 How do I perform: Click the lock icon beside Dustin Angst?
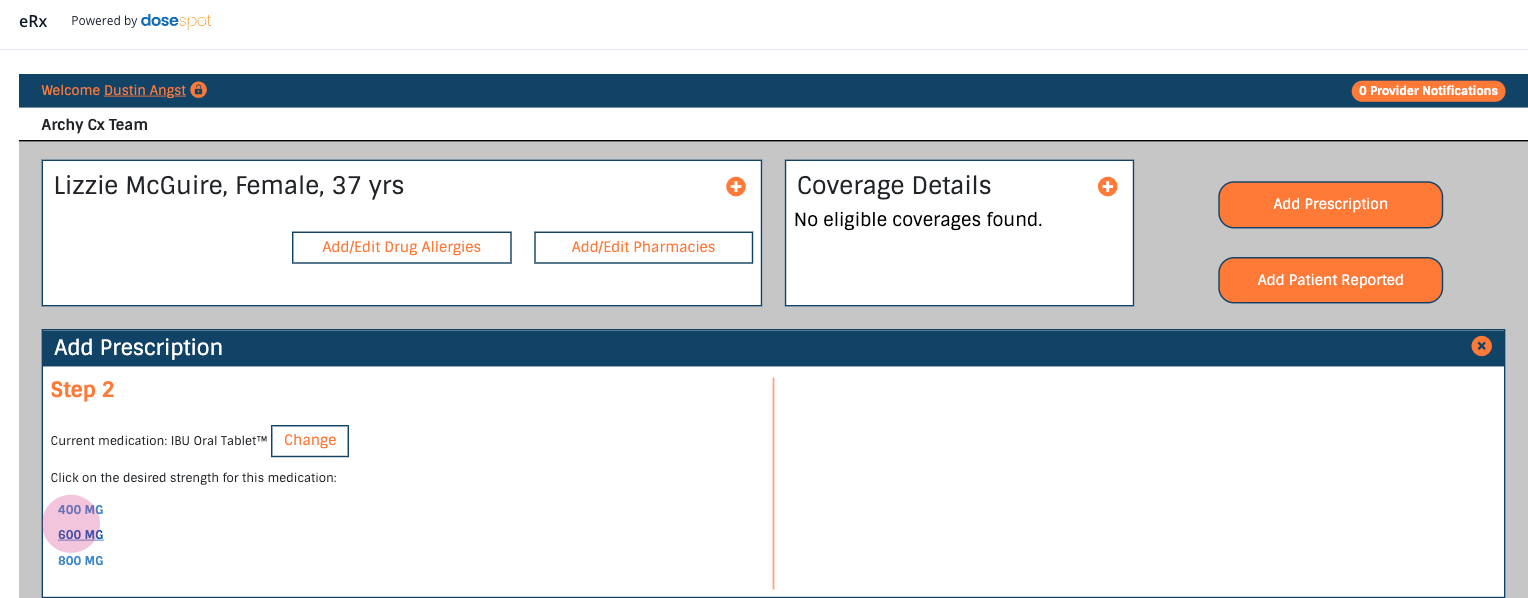click(x=198, y=90)
